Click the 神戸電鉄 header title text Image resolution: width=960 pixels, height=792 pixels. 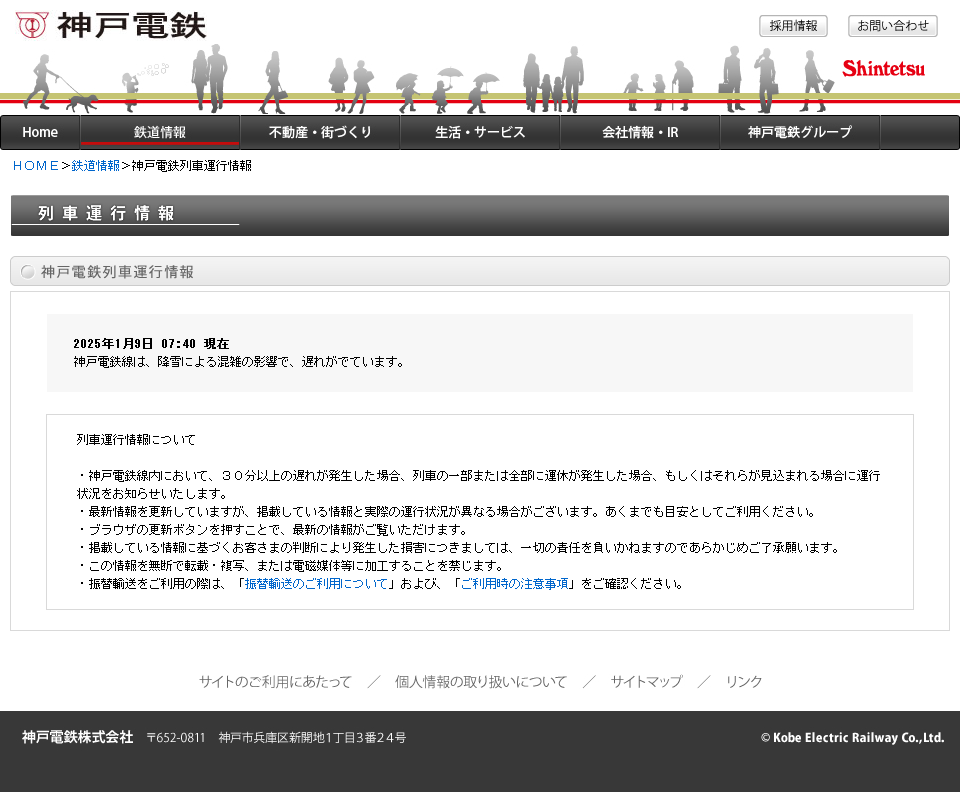[x=131, y=25]
